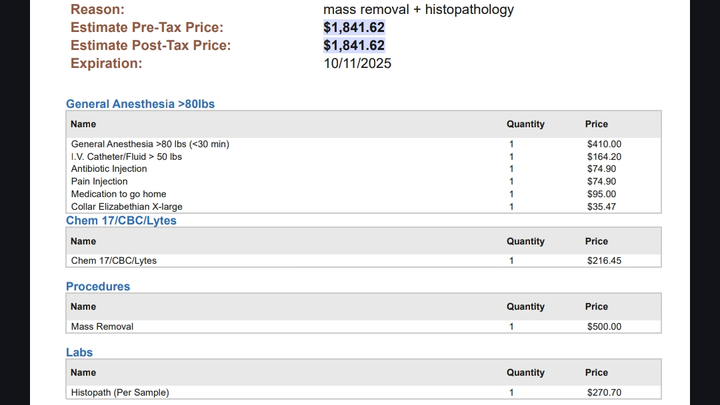Click the expiration date 10/11/2025

[357, 64]
